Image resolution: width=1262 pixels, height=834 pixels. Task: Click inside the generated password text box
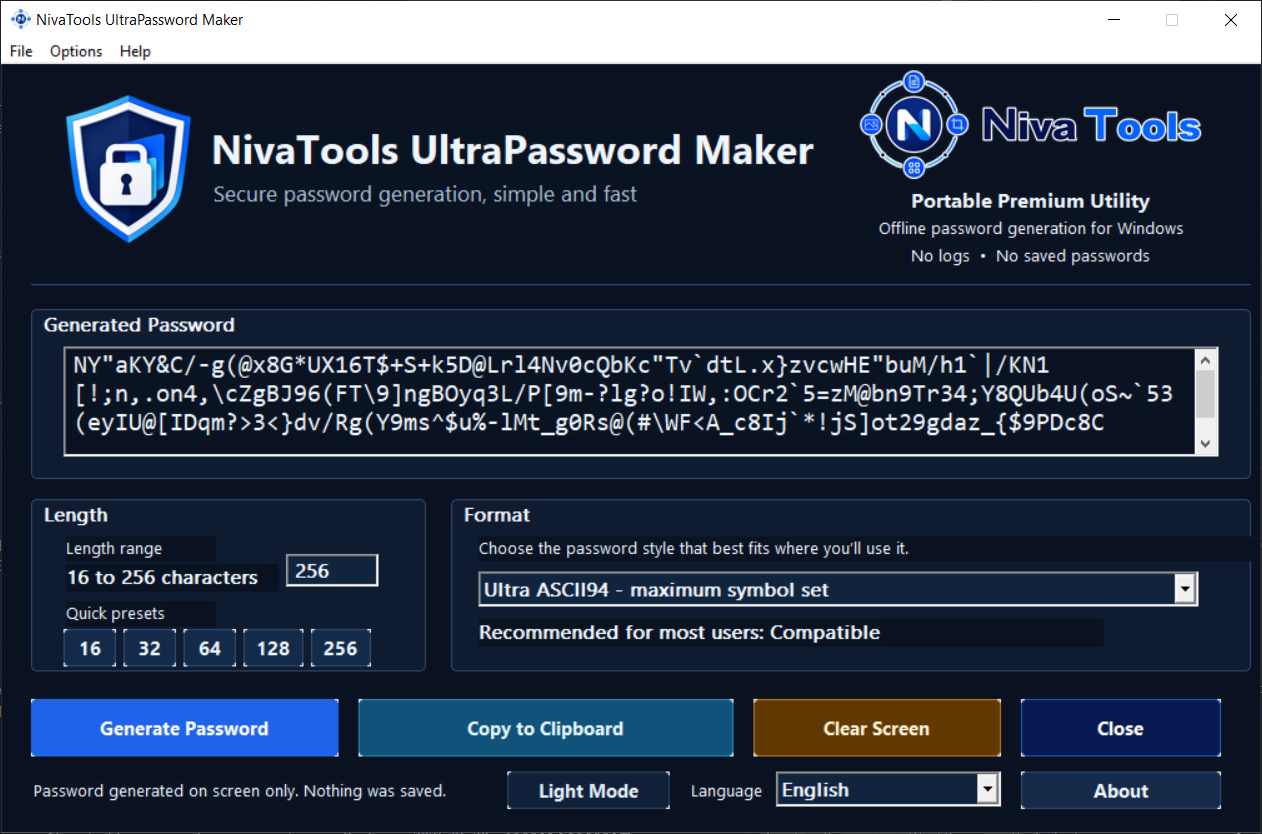click(x=630, y=402)
